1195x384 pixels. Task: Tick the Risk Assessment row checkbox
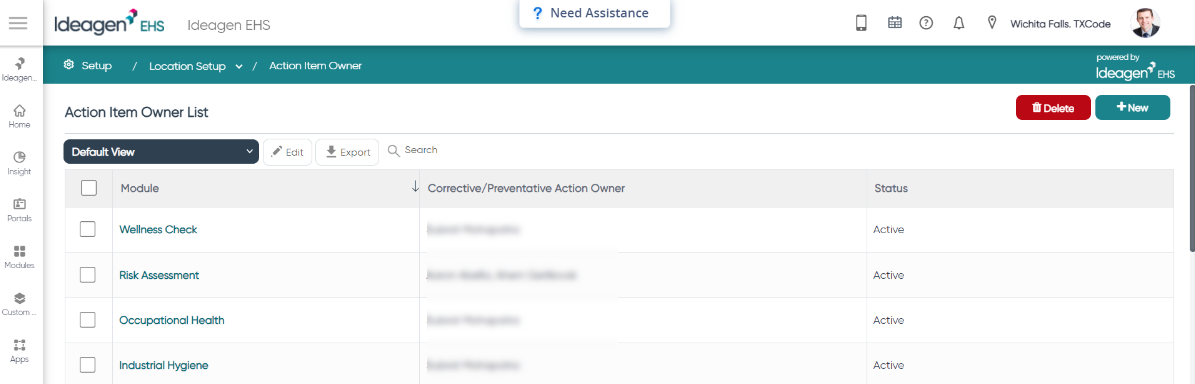88,275
